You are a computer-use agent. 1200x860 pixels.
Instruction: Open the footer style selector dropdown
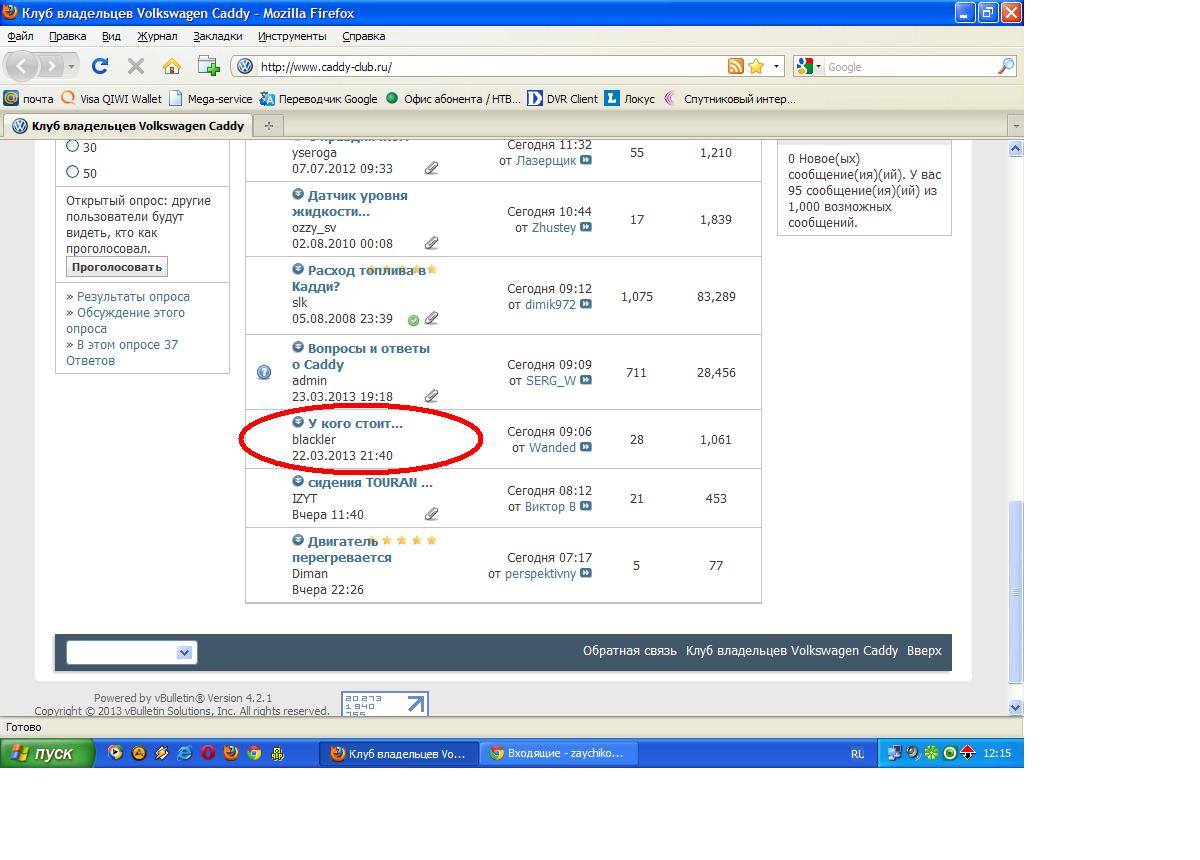click(132, 652)
